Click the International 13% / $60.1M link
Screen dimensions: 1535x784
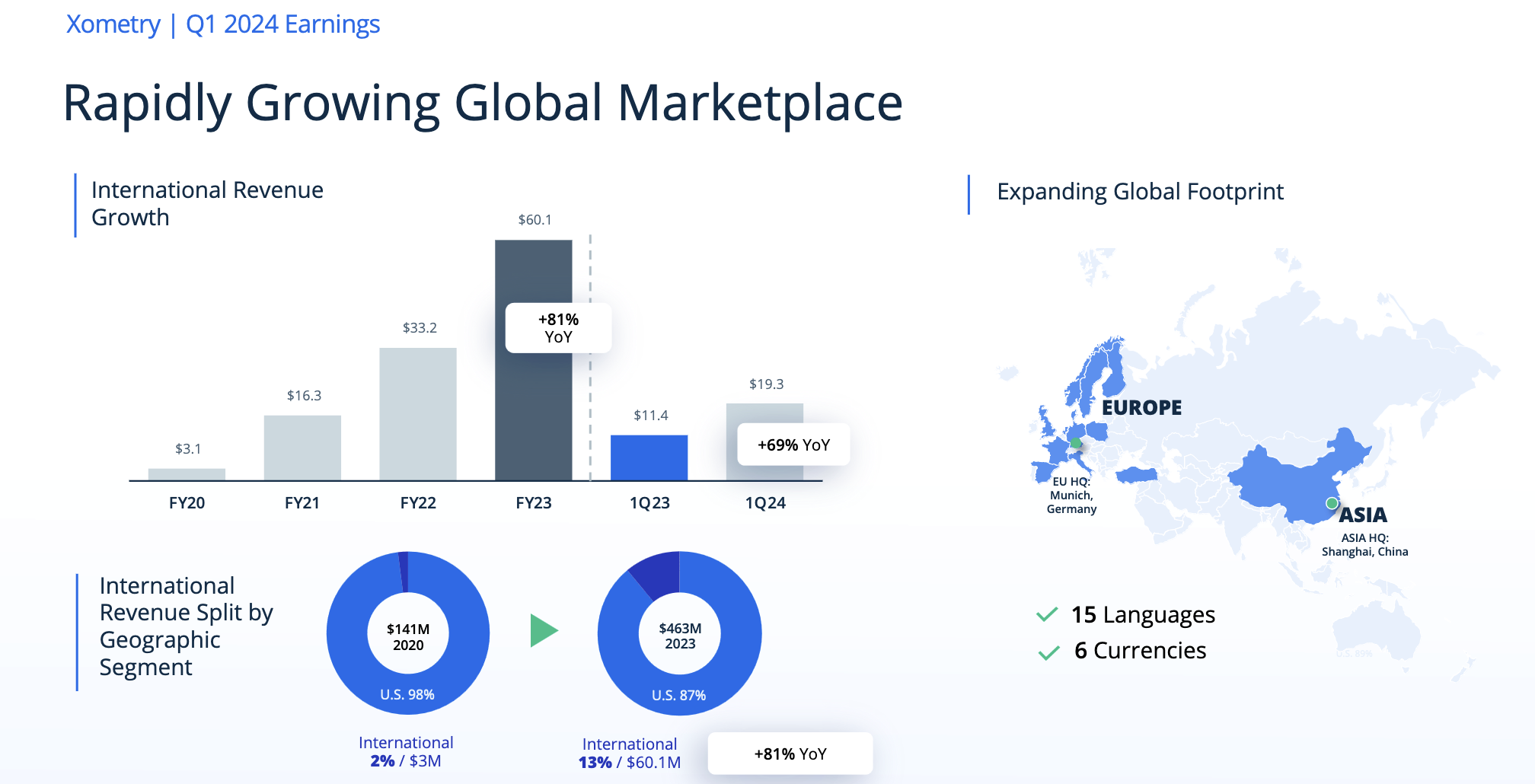(630, 754)
